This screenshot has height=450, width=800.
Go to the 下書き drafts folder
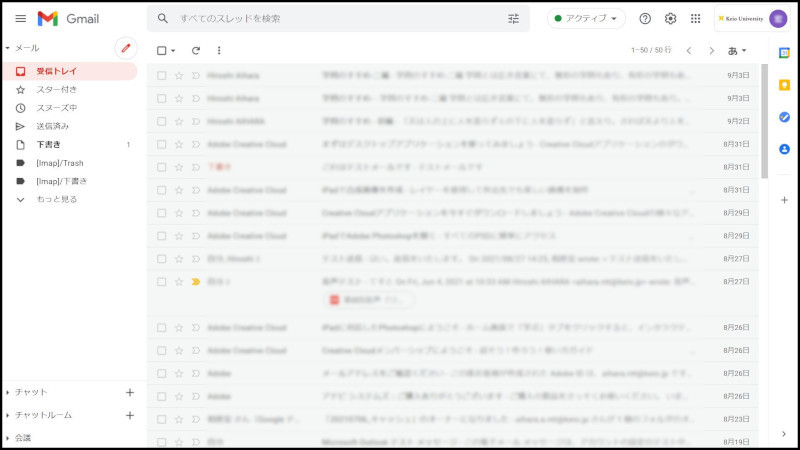[x=48, y=144]
